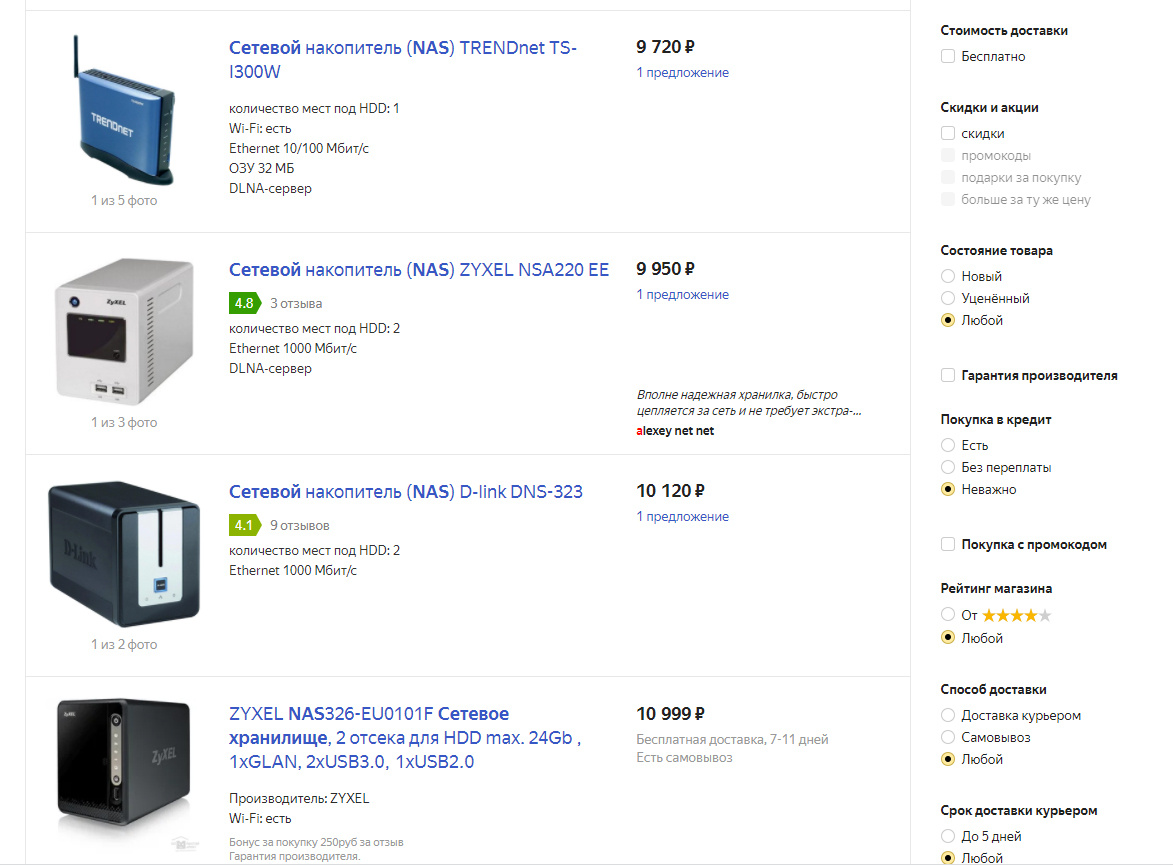Select 'Новый' product condition
1173x867 pixels.
pyautogui.click(x=948, y=276)
